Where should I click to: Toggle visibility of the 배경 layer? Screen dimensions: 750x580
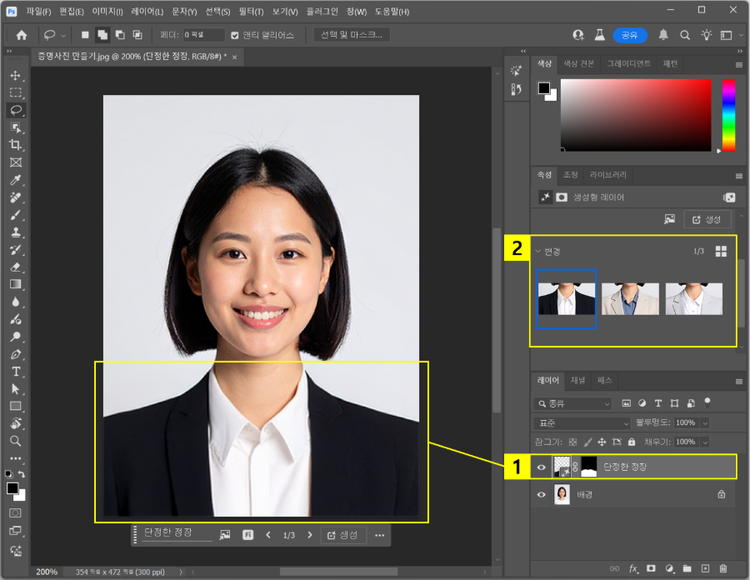(x=543, y=494)
